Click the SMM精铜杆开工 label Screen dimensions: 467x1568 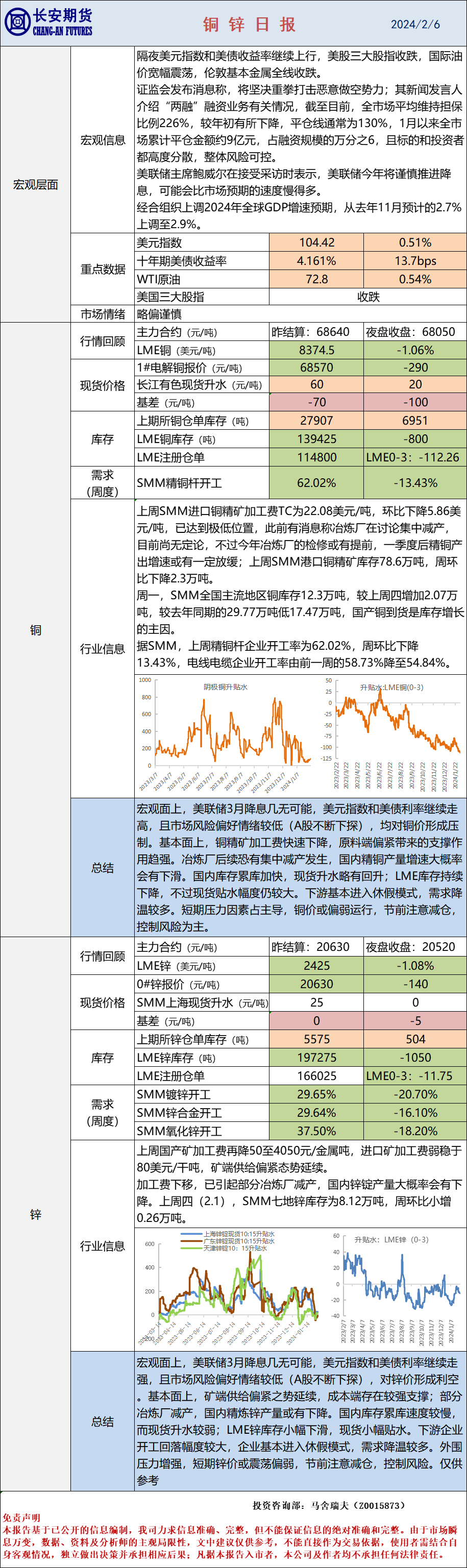[x=179, y=483]
